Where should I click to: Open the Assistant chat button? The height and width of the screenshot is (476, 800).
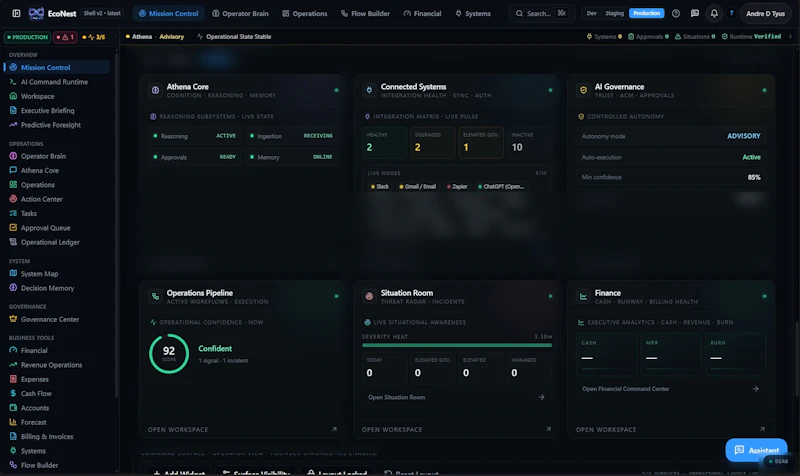click(756, 450)
